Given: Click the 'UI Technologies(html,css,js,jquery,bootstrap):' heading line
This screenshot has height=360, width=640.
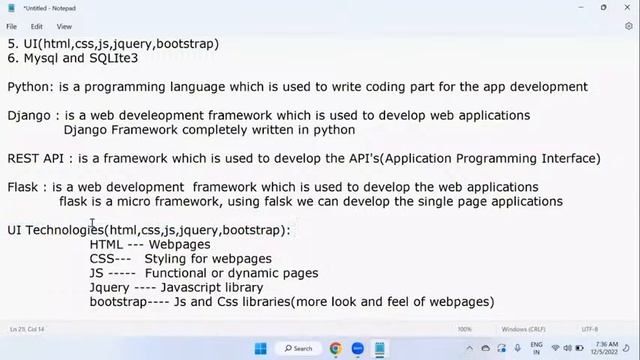Looking at the screenshot, I should [149, 230].
